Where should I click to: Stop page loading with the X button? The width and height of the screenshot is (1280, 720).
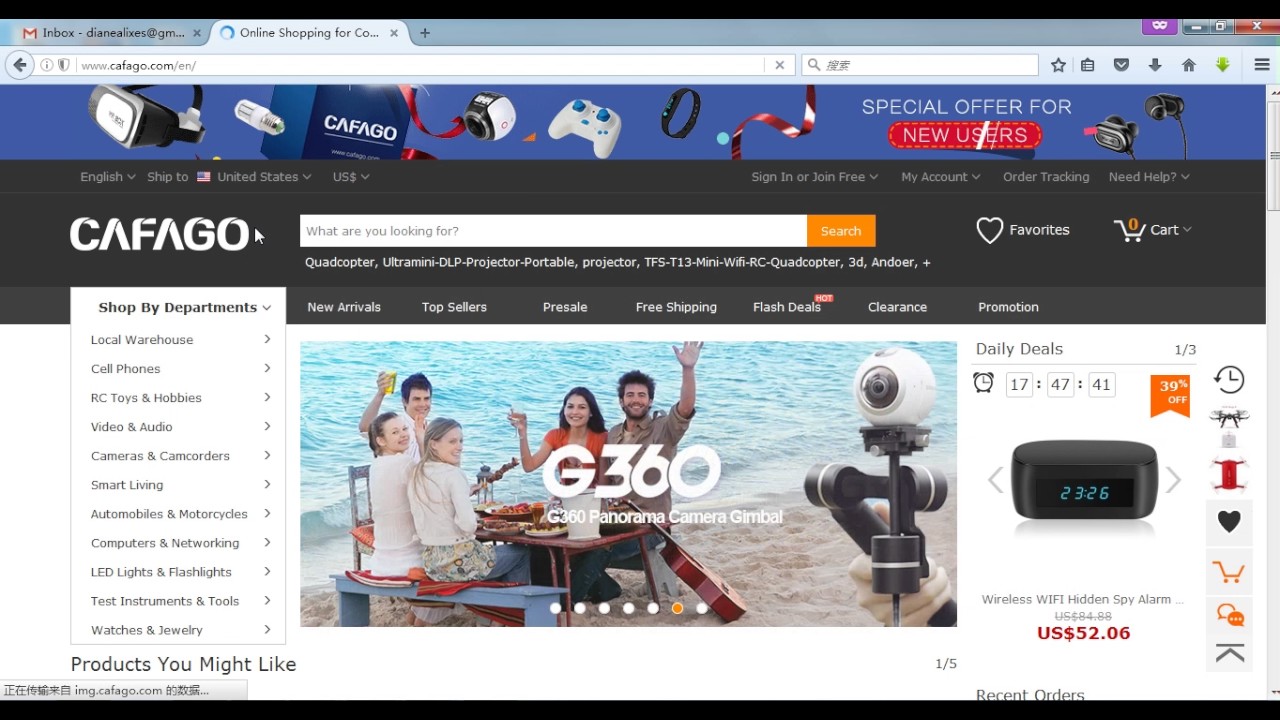(x=780, y=65)
